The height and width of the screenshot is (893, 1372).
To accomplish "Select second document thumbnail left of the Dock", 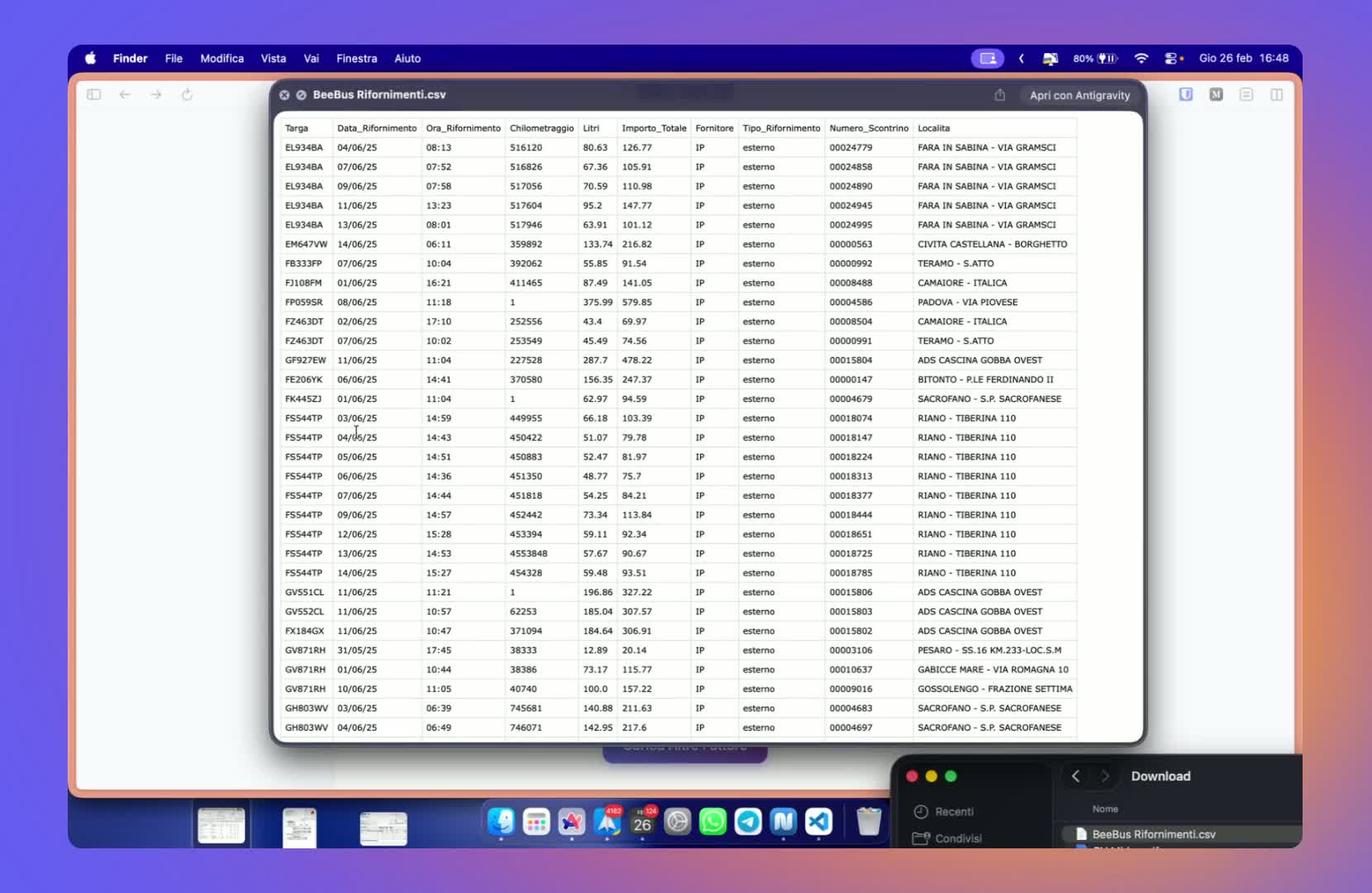I will pos(299,828).
